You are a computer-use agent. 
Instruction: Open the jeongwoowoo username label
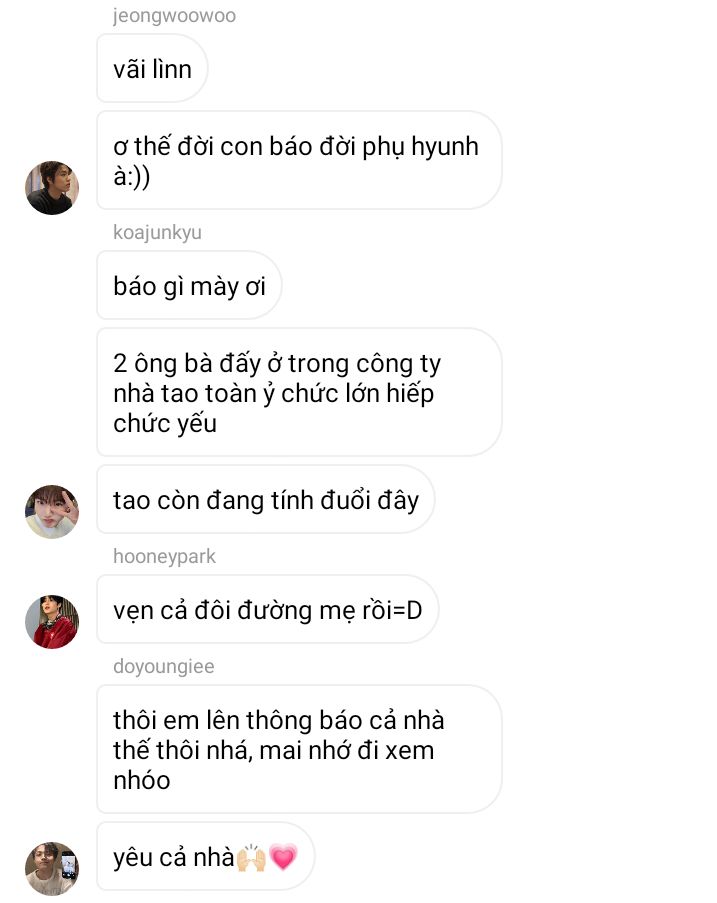coord(174,16)
